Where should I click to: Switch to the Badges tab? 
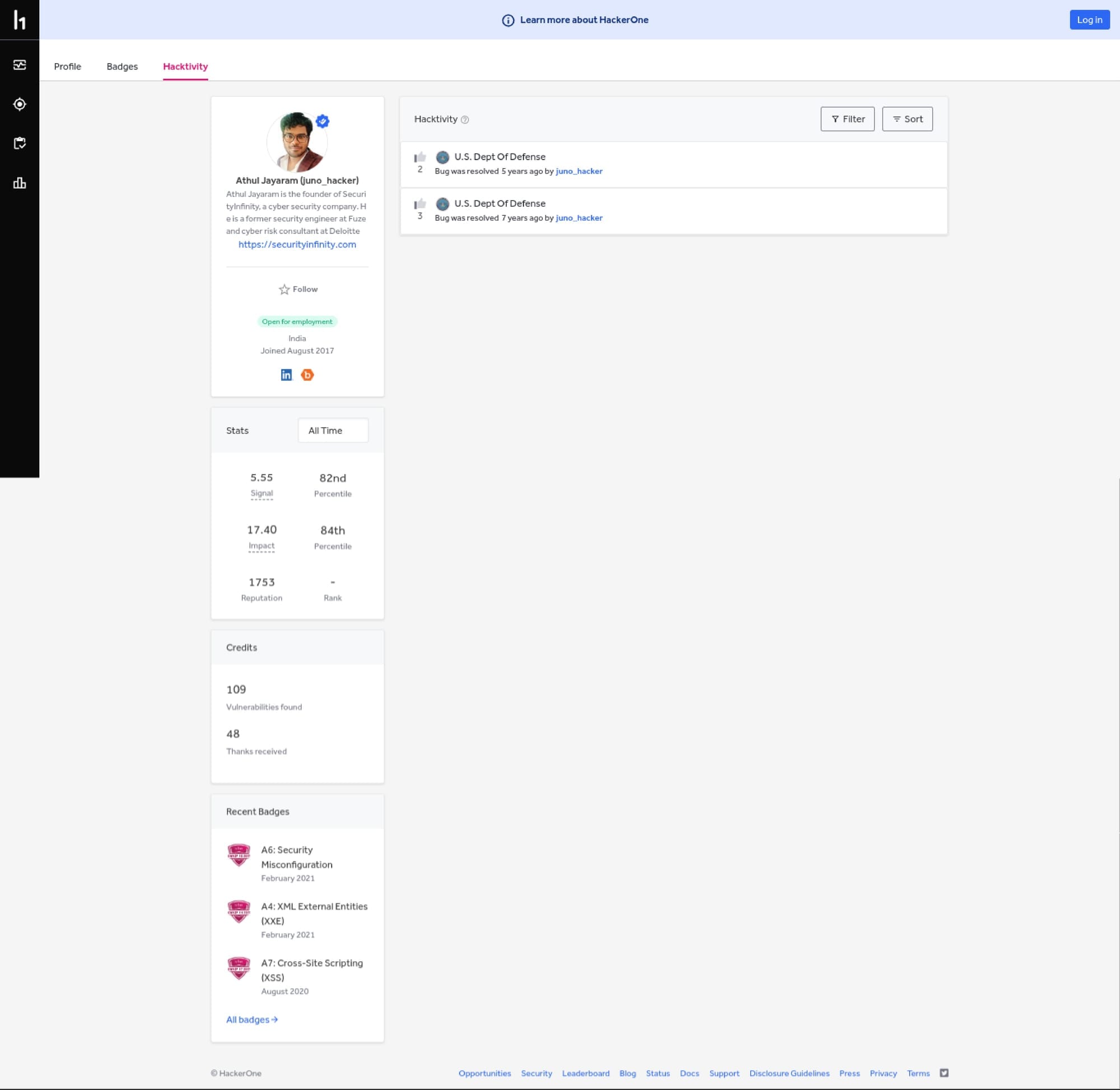coord(122,67)
